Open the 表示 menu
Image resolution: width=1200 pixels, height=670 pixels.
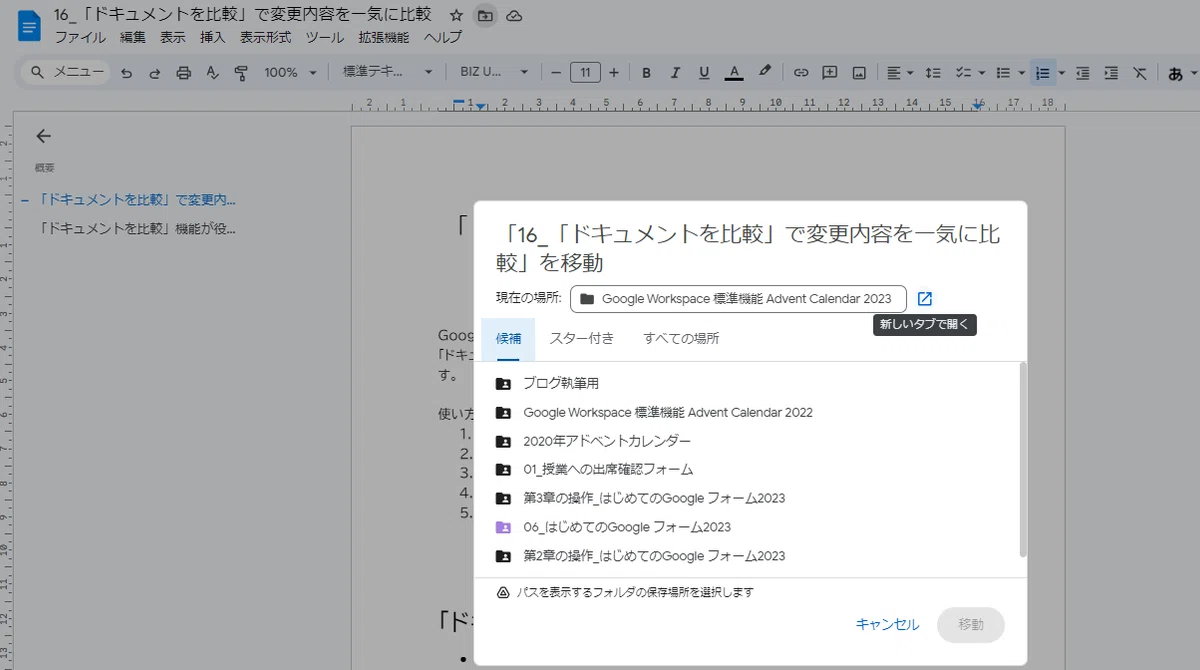173,38
